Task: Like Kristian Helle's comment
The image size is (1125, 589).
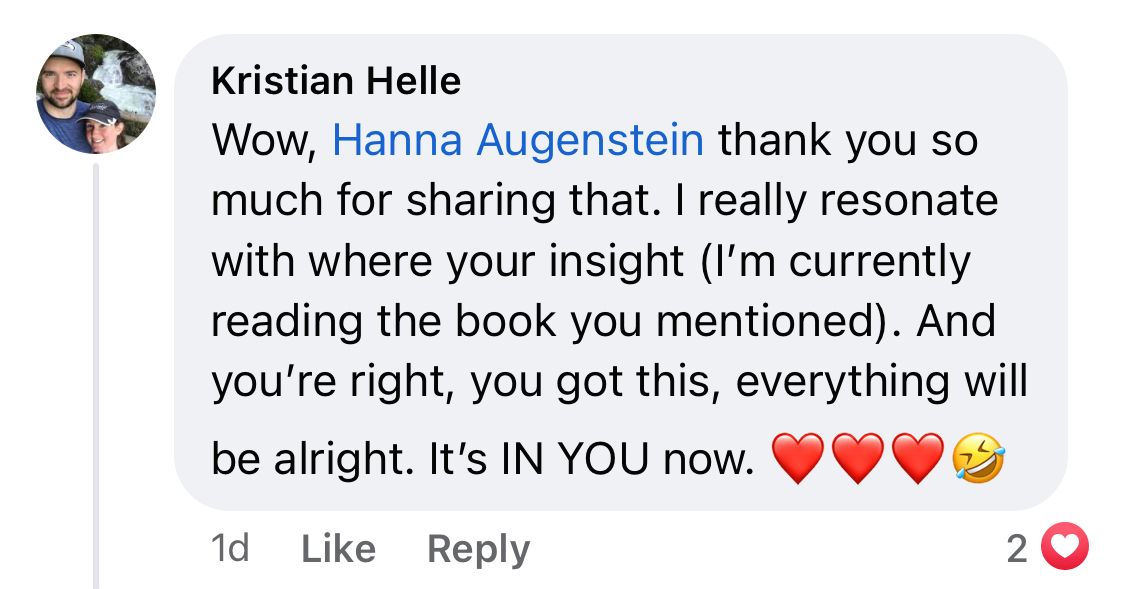Action: (338, 550)
